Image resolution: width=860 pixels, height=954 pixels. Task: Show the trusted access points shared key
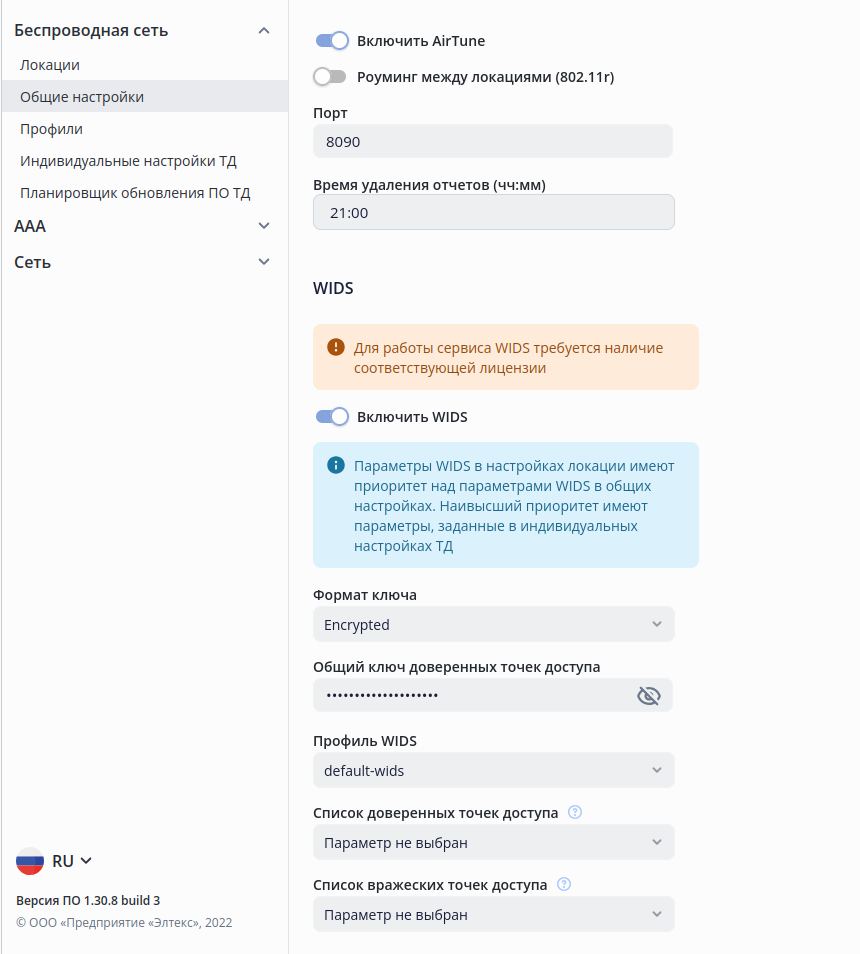(x=649, y=696)
